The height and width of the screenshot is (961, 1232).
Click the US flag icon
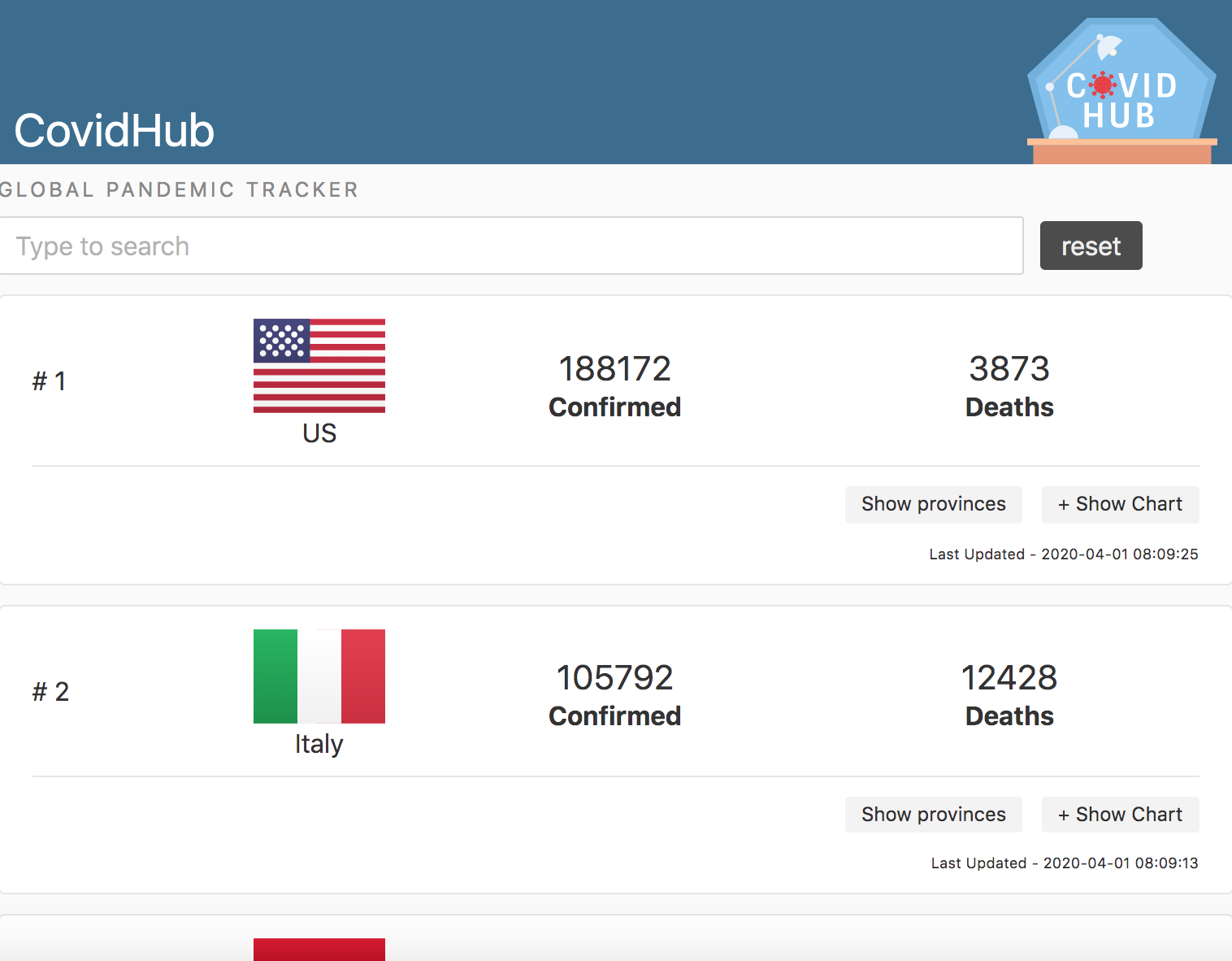pos(319,366)
